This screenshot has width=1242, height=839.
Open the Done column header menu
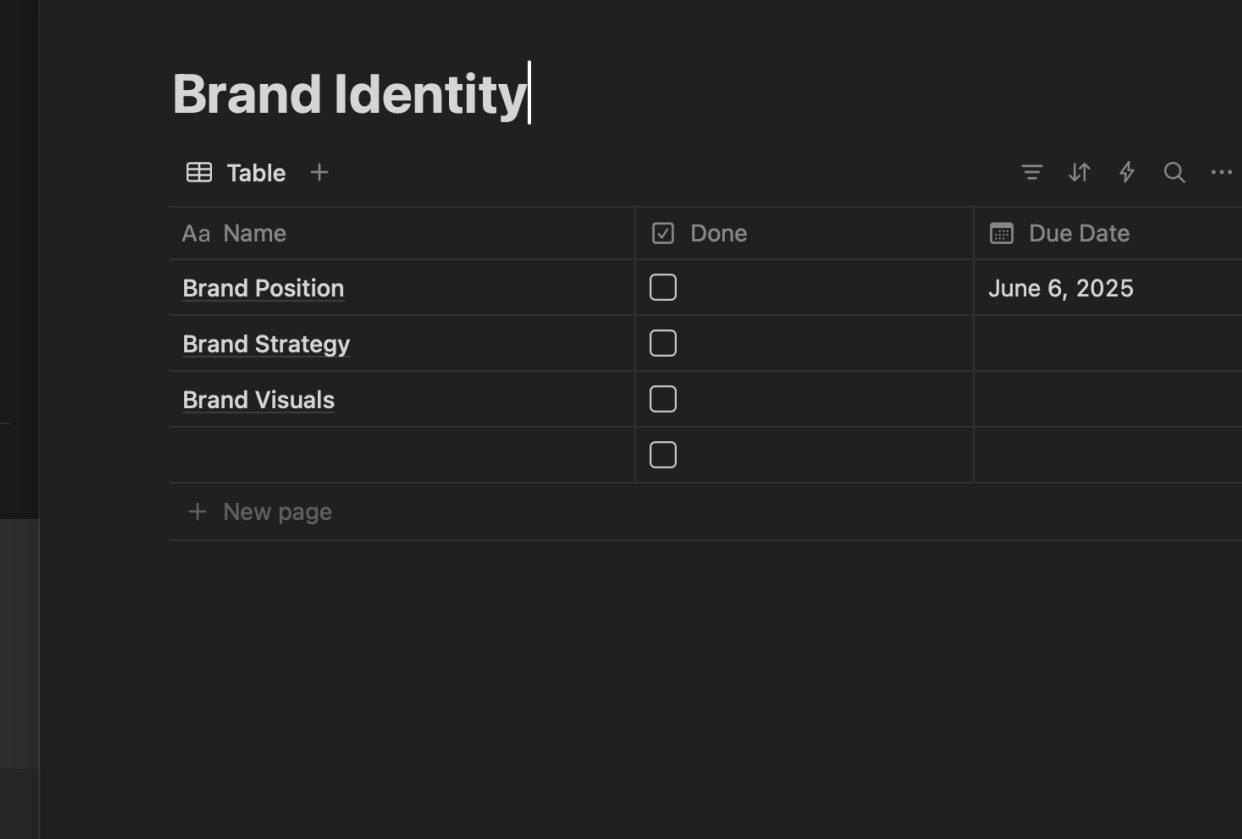[804, 234]
